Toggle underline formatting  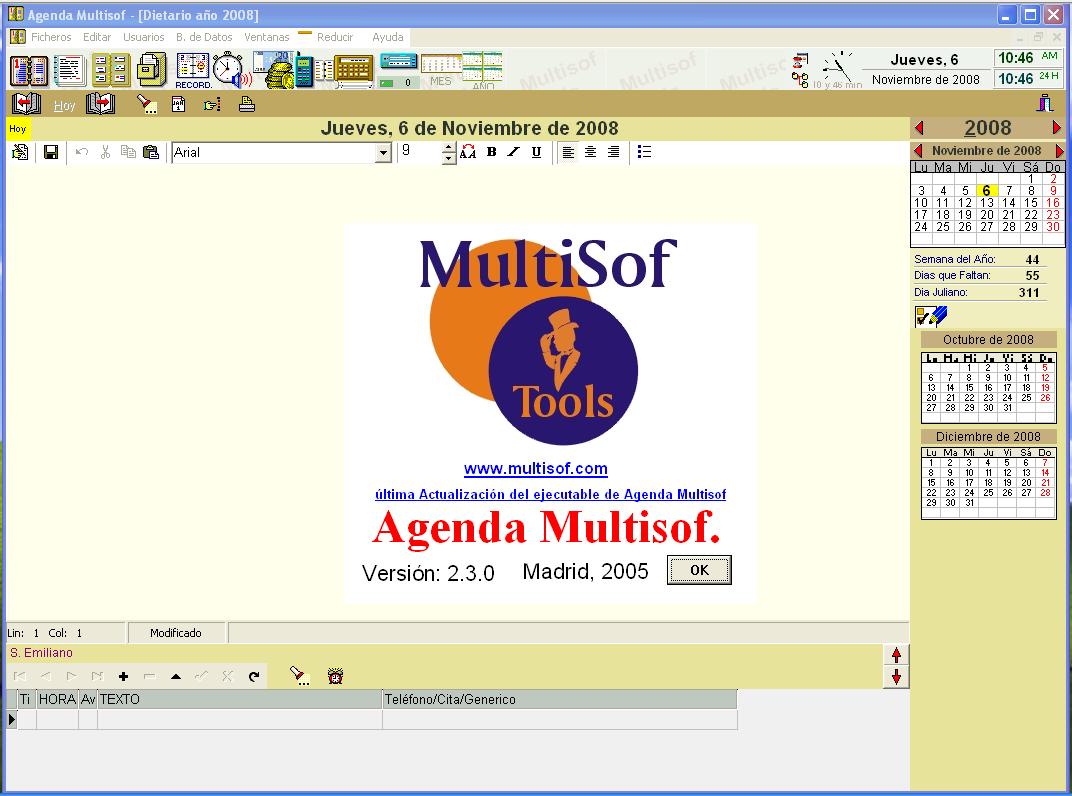click(x=537, y=152)
